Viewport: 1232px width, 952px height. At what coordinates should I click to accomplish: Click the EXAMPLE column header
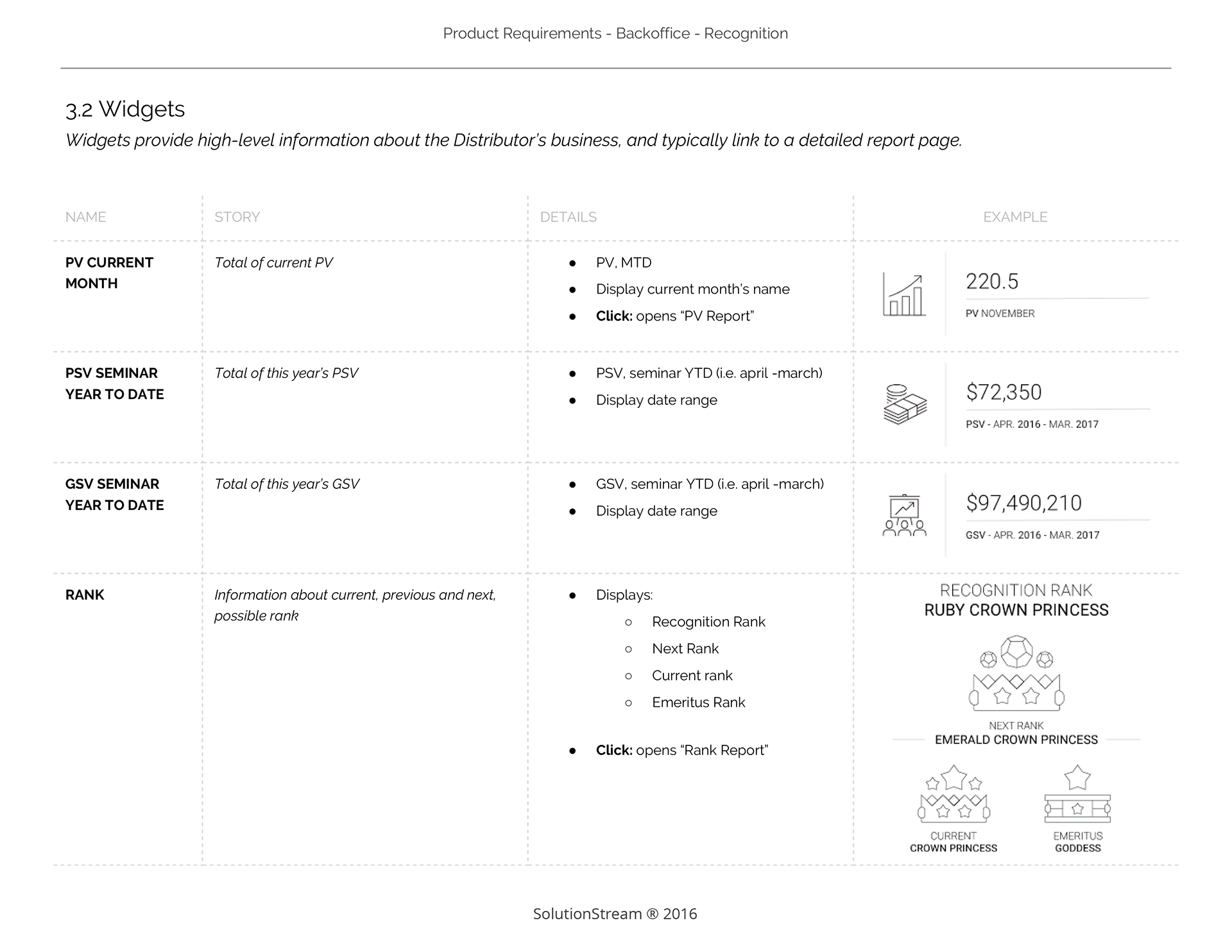click(1015, 217)
